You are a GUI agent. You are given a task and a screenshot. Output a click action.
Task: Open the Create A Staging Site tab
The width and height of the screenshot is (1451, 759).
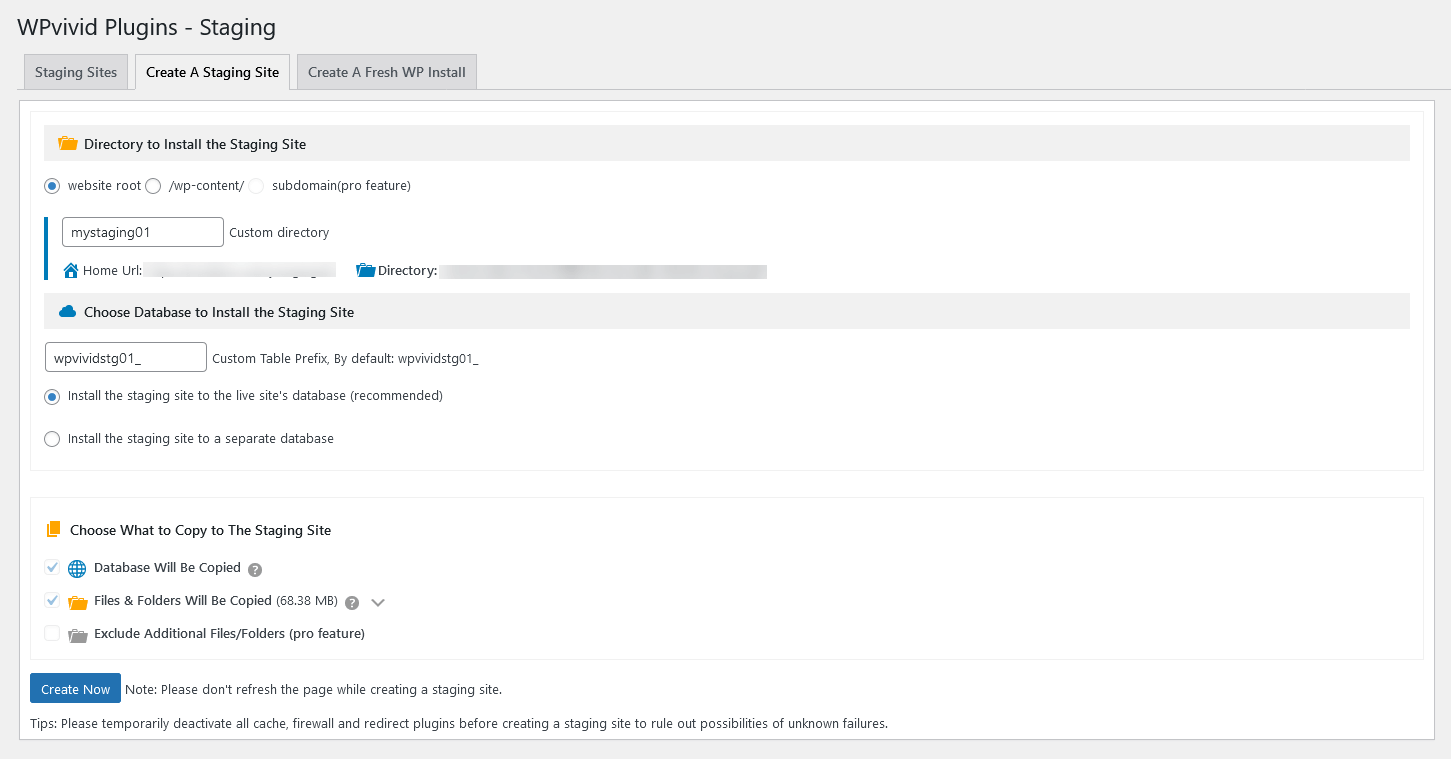click(213, 72)
